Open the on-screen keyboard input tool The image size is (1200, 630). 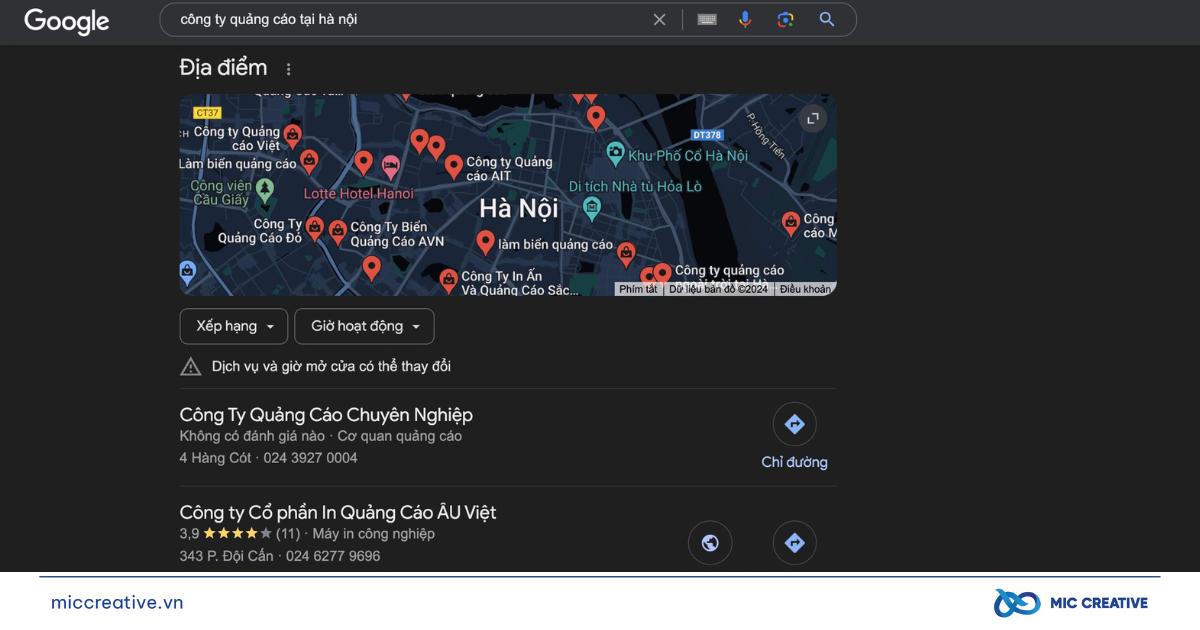click(707, 20)
